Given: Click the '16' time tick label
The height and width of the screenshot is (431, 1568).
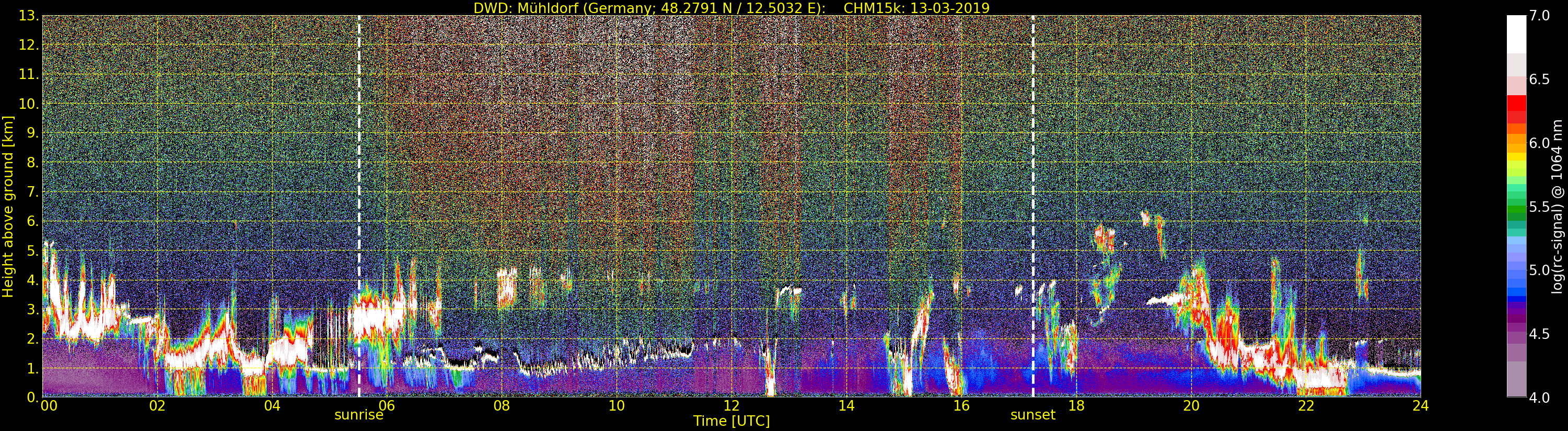Looking at the screenshot, I should tap(961, 405).
